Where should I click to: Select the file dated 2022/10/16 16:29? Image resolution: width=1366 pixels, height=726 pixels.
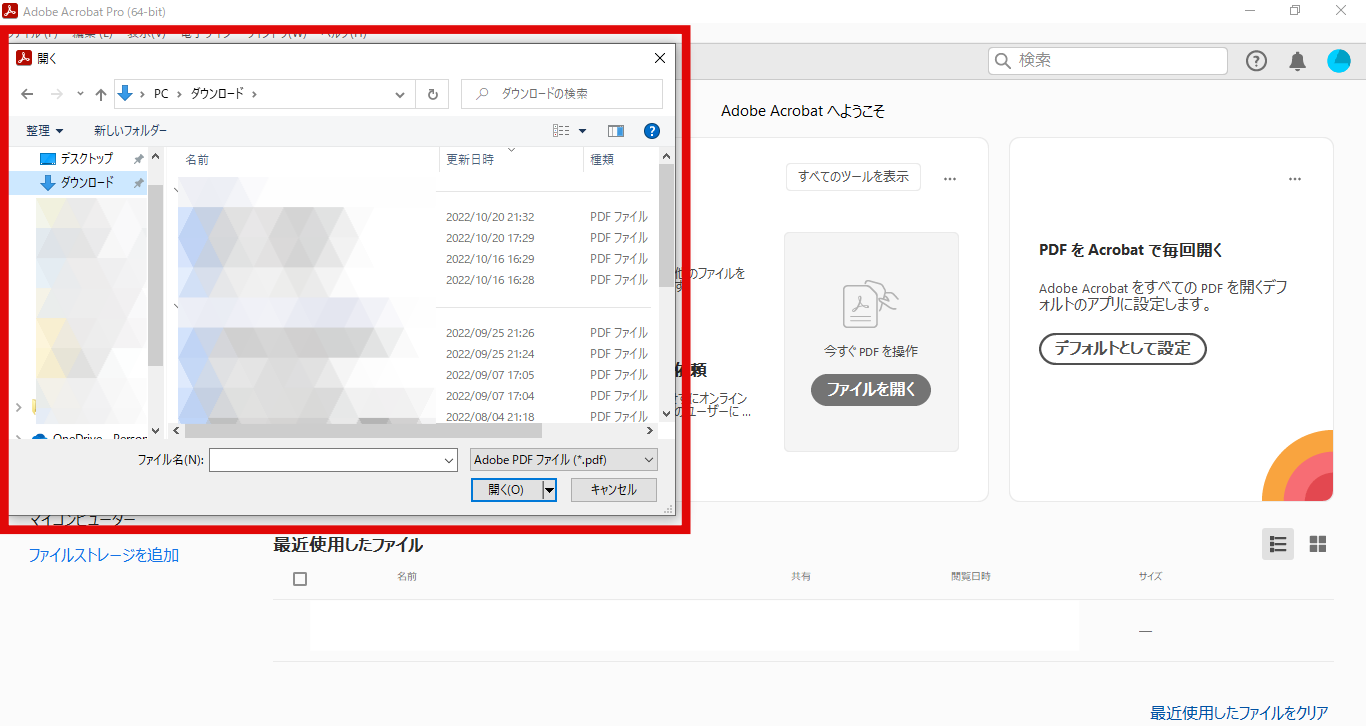point(412,259)
